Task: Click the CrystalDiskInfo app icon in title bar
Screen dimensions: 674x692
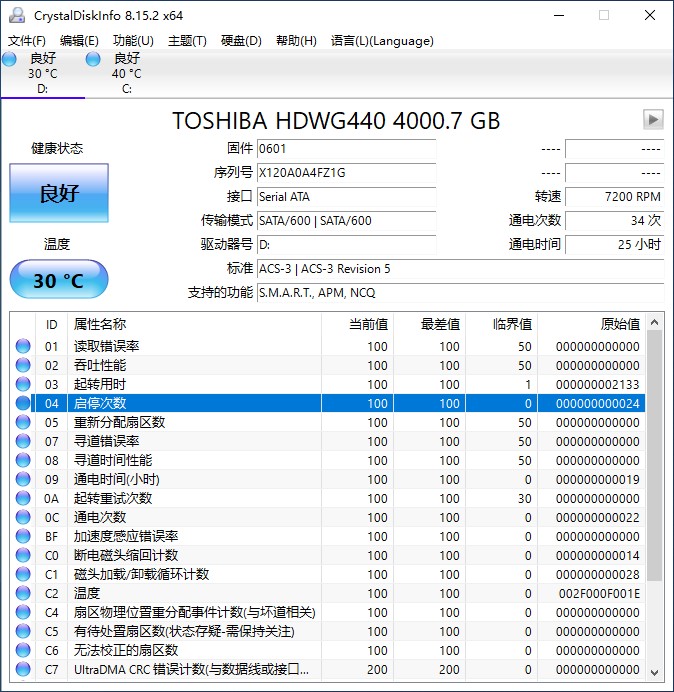Action: click(17, 15)
